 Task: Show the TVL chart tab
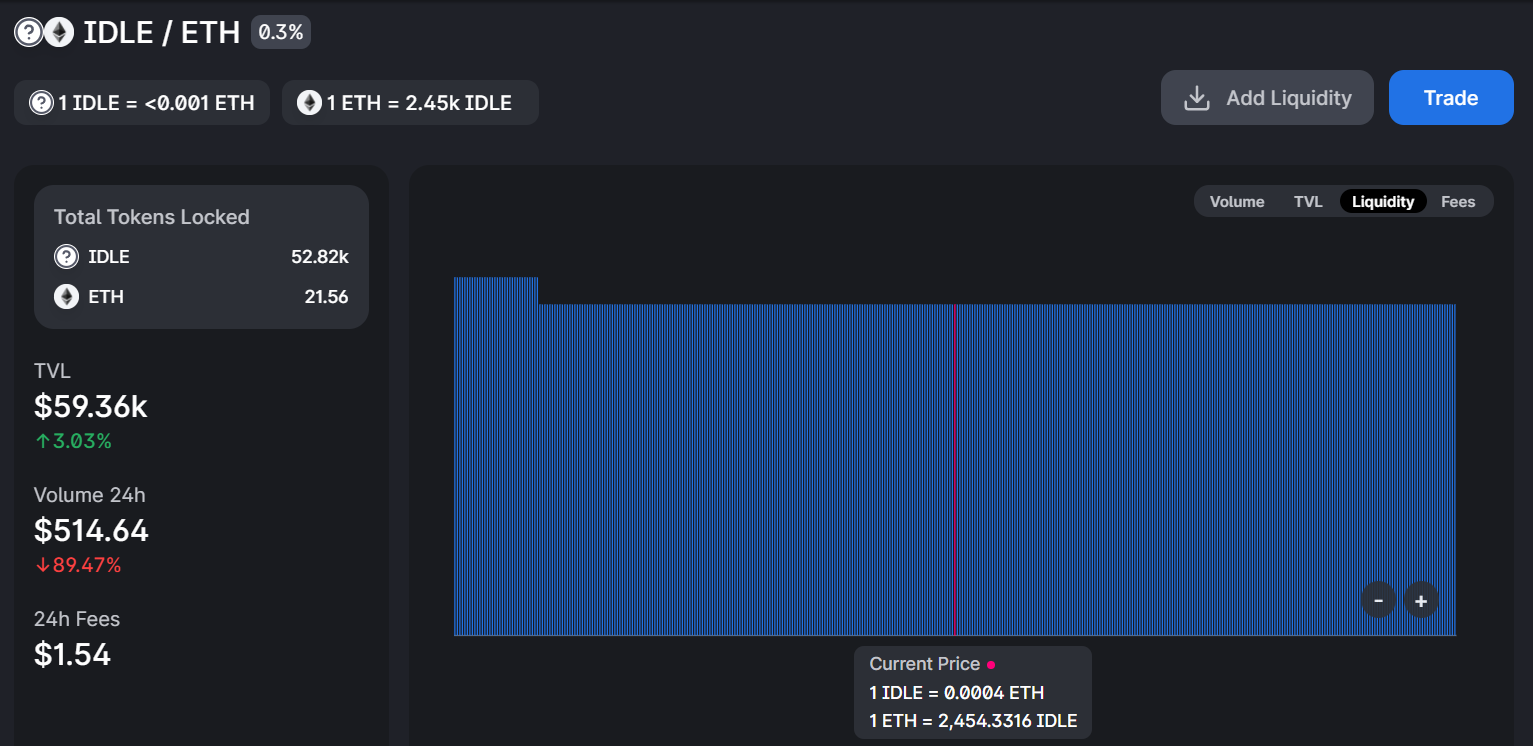1307,202
